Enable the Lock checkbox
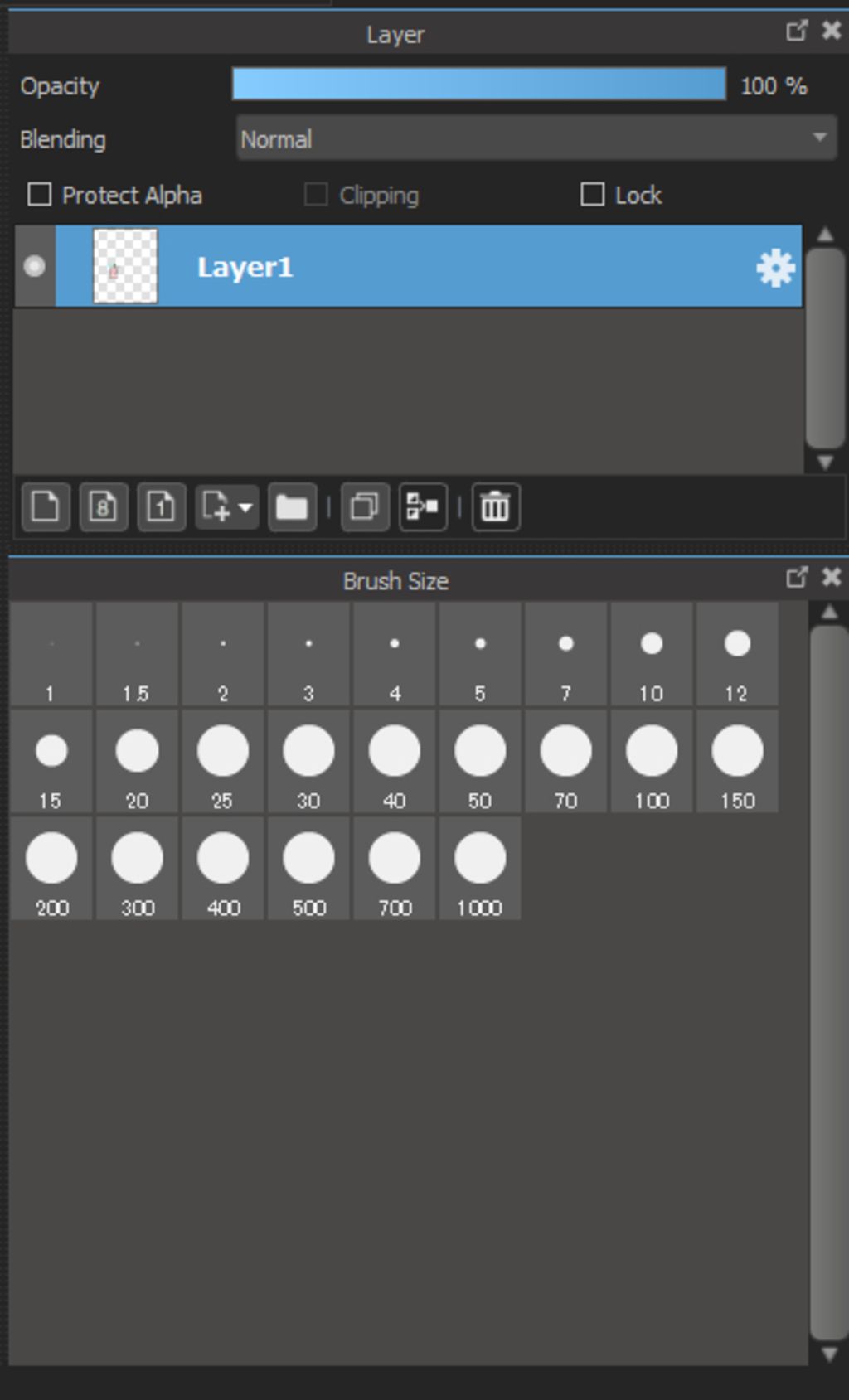Screen dimensions: 849x1400 (x=592, y=195)
